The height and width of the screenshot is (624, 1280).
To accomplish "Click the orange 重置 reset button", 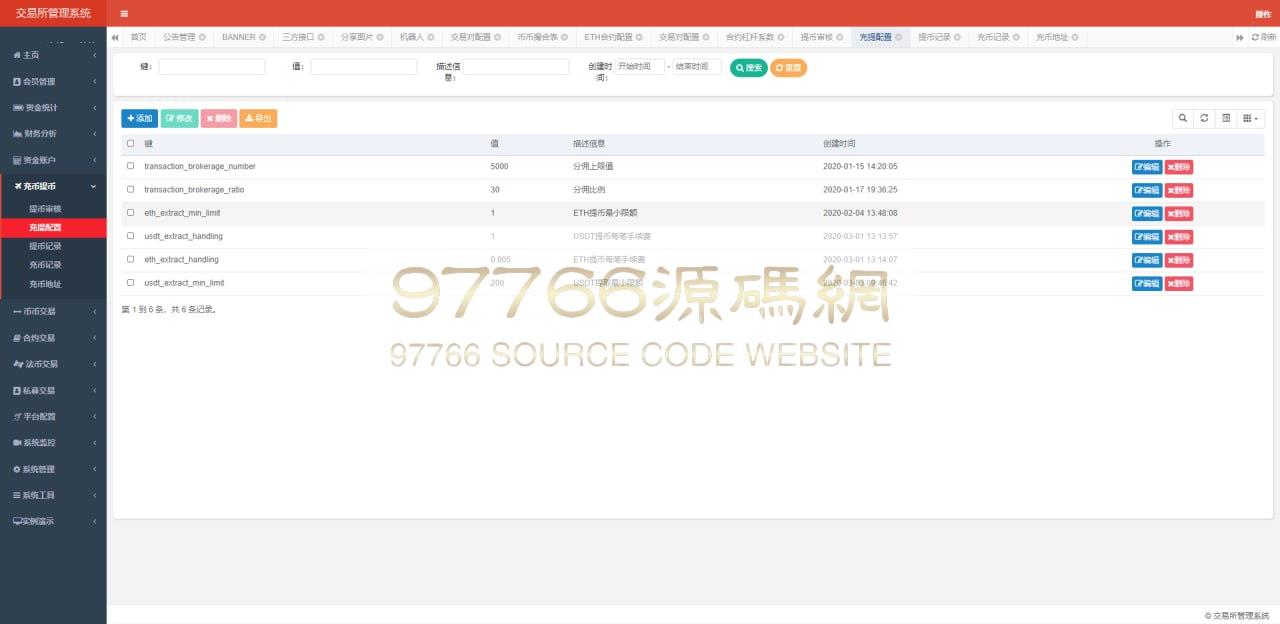I will pyautogui.click(x=788, y=68).
